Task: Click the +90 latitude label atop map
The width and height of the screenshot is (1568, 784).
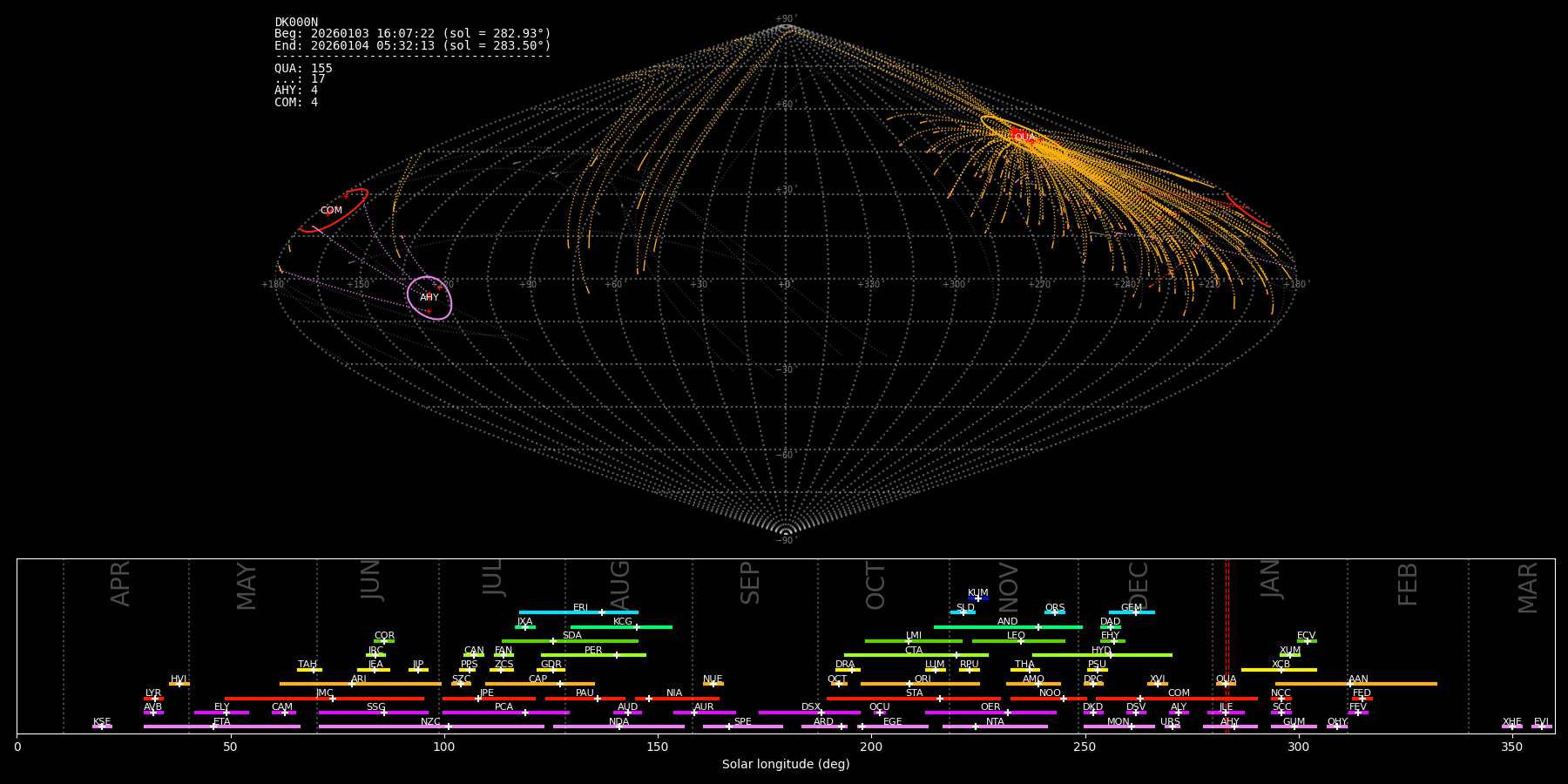Action: click(785, 19)
